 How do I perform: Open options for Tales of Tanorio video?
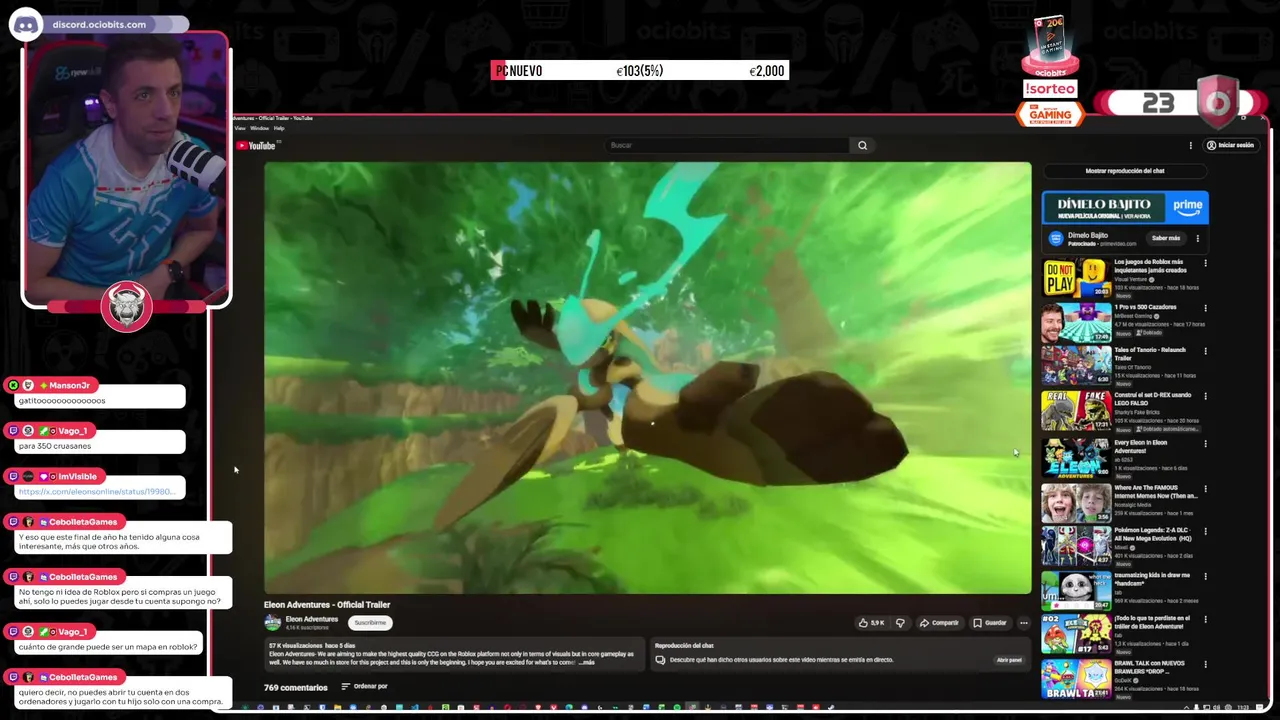[x=1205, y=351]
